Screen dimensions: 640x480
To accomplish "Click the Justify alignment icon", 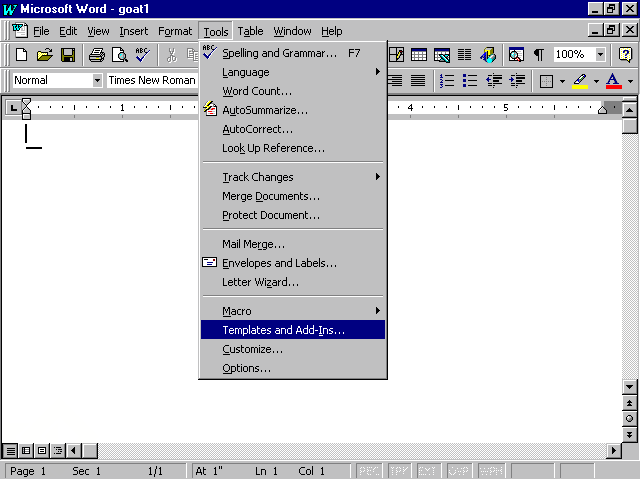I will point(418,80).
